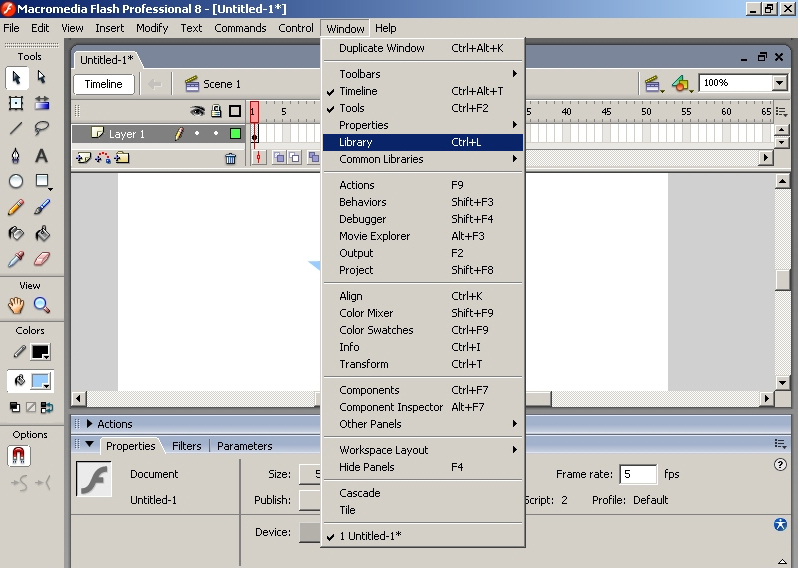Select the Rectangle tool
Viewport: 800px width, 568px height.
(x=42, y=181)
